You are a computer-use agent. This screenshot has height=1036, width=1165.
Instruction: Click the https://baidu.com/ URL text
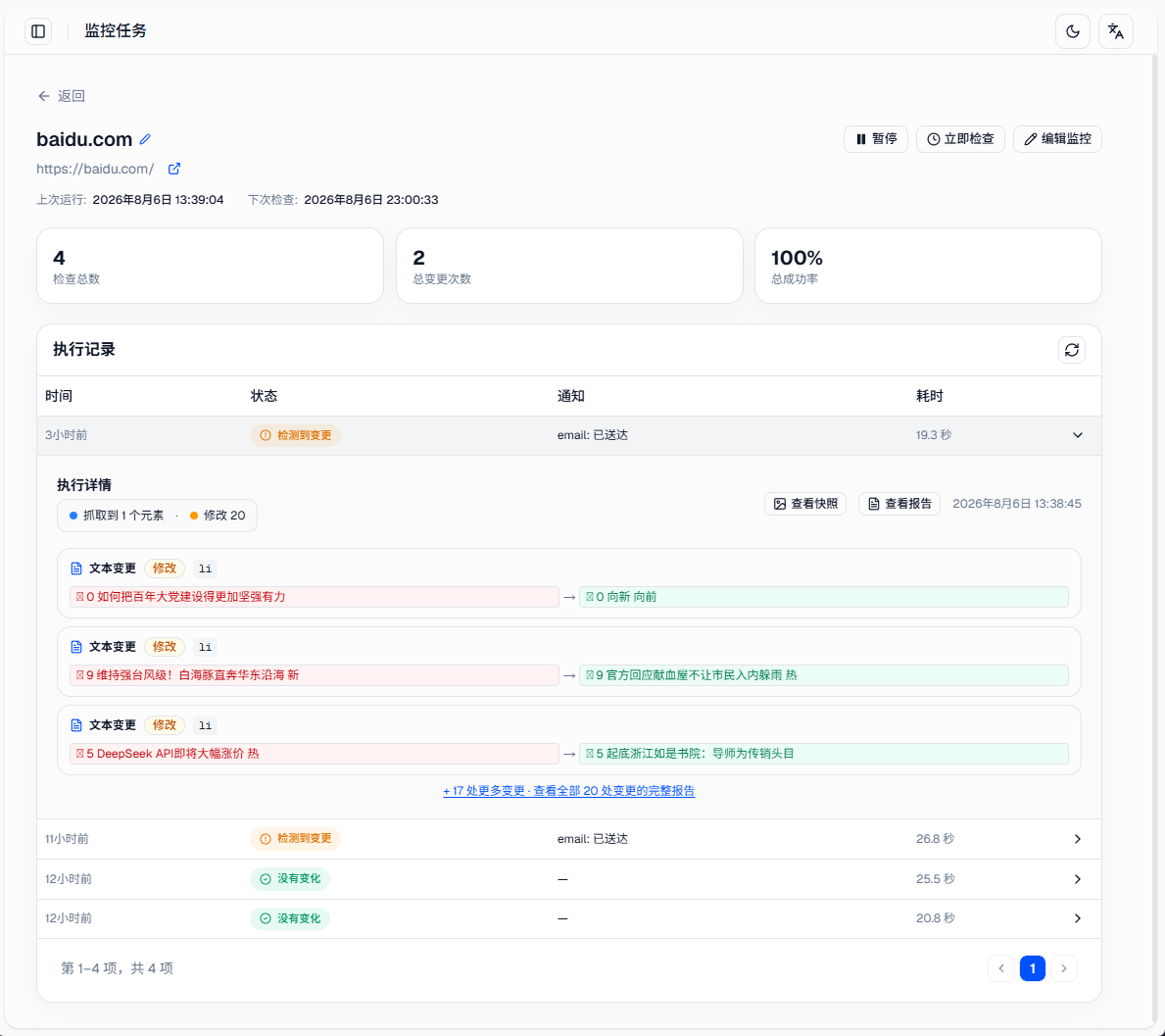point(95,169)
